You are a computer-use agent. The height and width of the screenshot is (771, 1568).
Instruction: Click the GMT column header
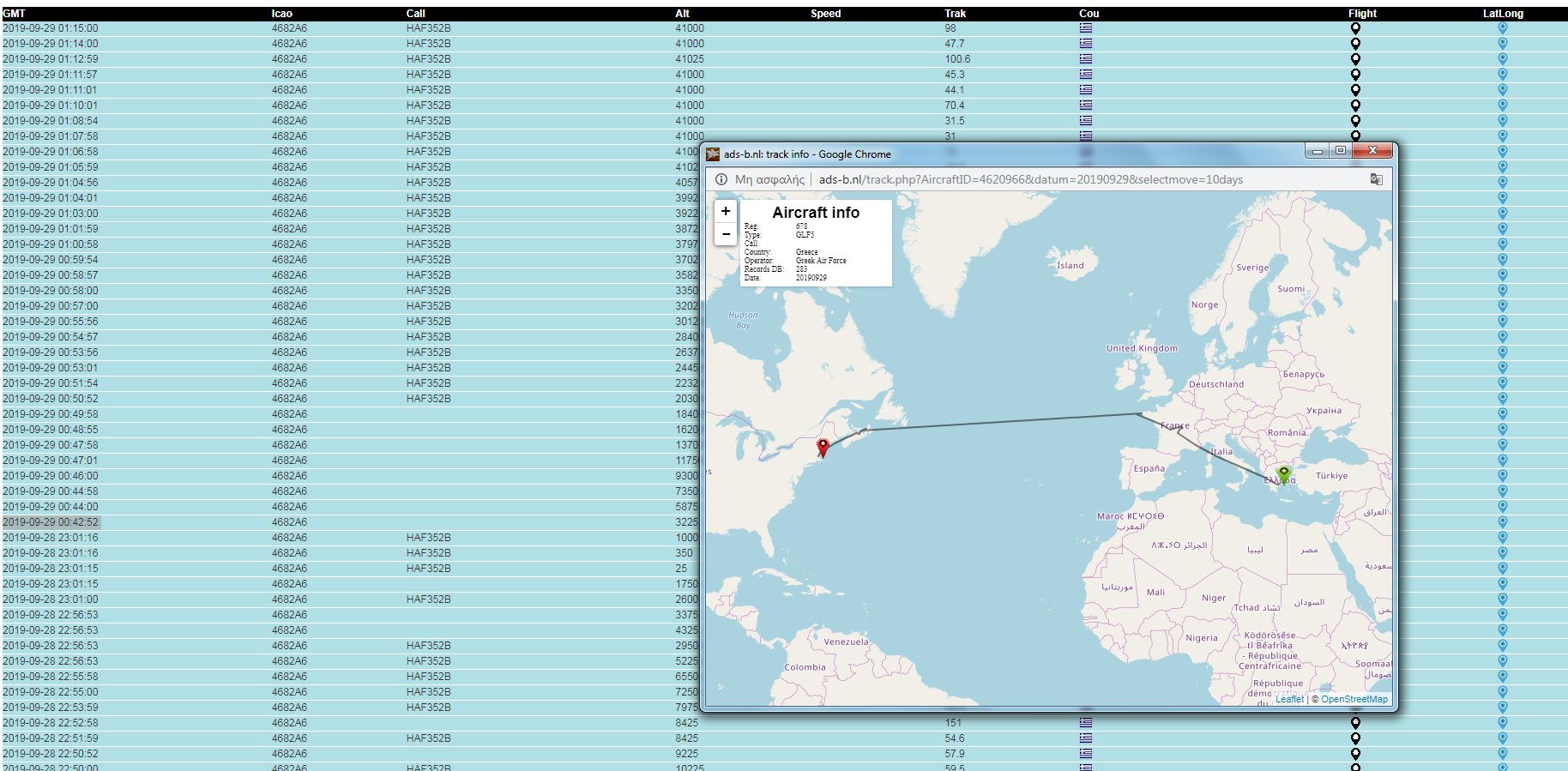(x=14, y=14)
